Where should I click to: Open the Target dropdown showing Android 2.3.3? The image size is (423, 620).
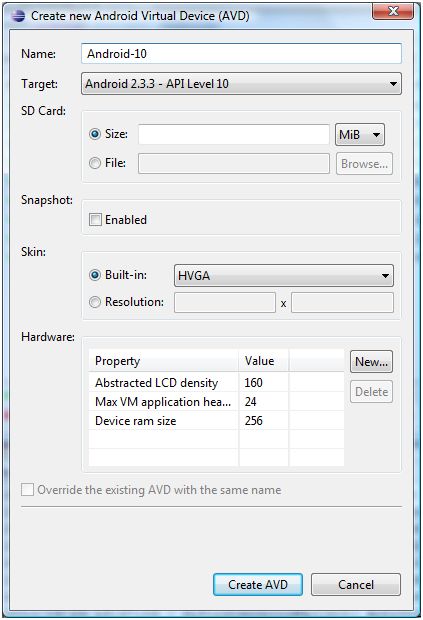point(241,83)
